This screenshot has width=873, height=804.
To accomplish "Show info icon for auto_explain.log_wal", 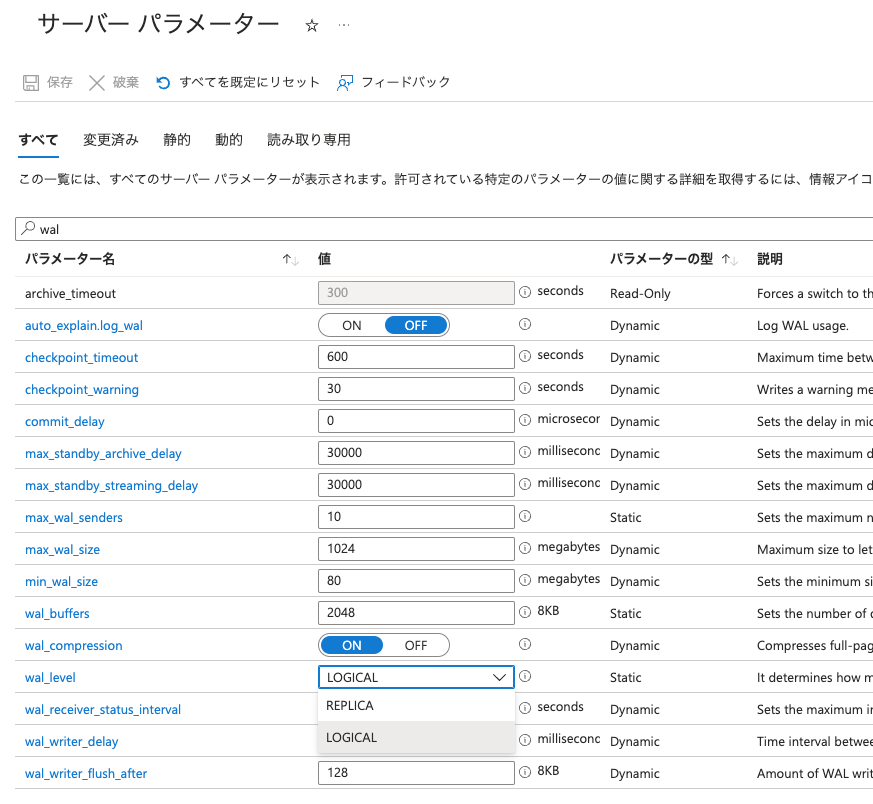I will click(x=525, y=324).
